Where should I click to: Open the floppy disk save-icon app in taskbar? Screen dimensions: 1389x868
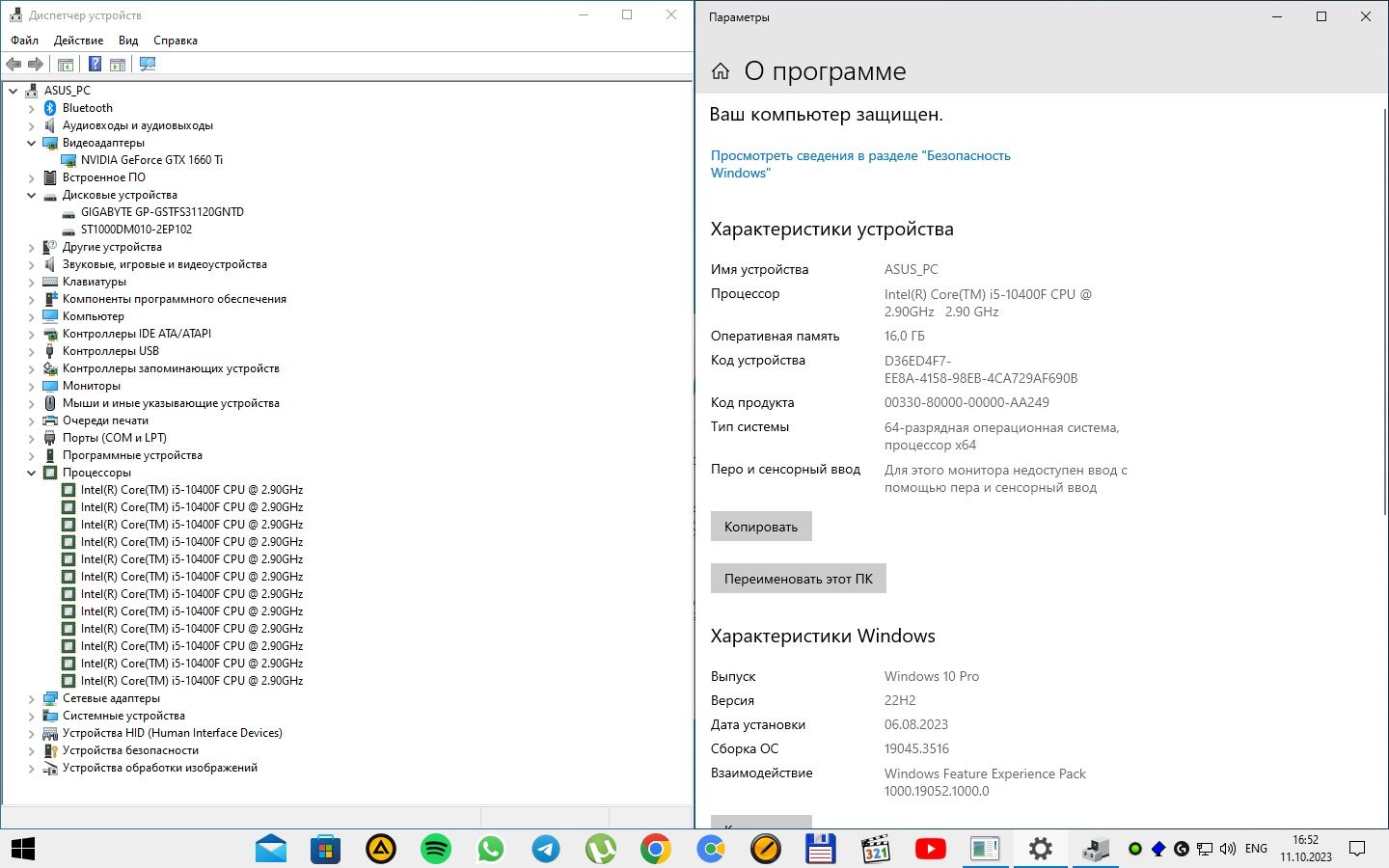(x=820, y=849)
